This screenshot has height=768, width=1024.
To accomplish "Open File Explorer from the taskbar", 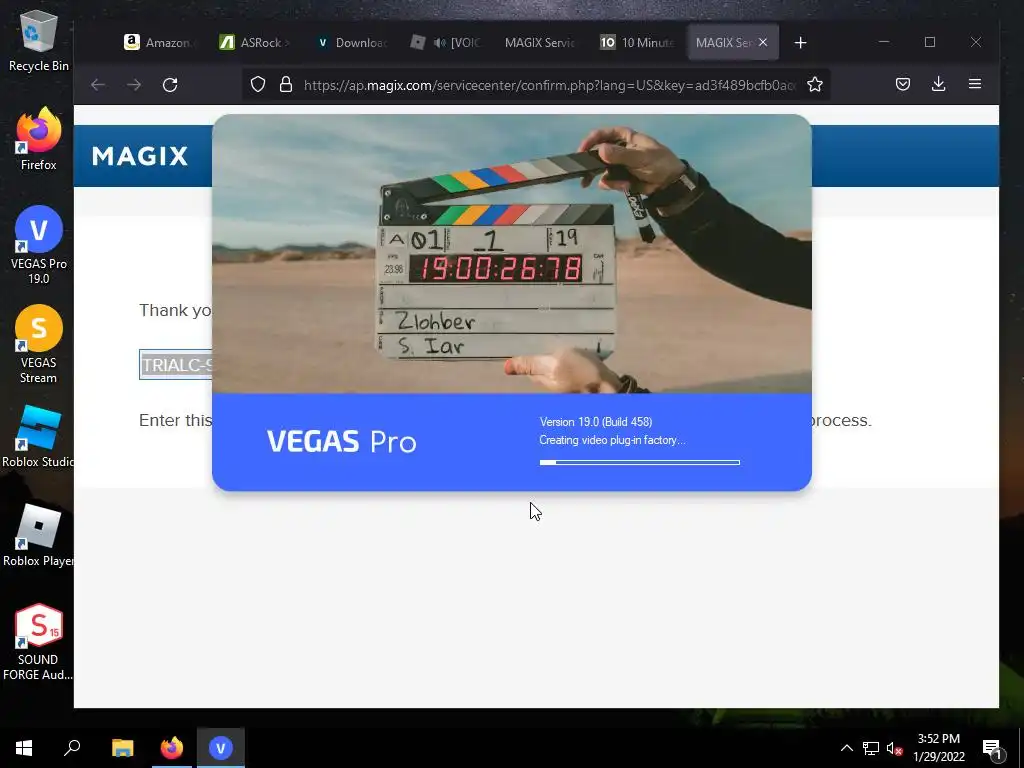I will (122, 747).
